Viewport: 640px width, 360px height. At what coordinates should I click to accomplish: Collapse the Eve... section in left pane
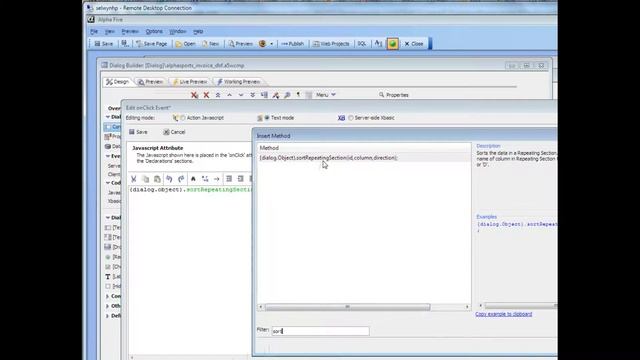[x=108, y=156]
